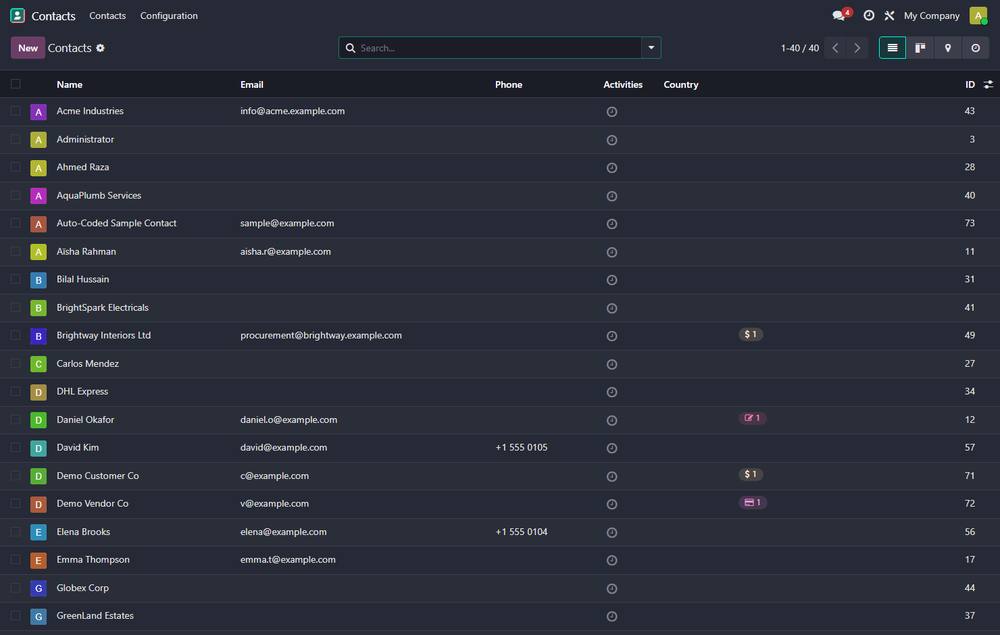Select GreenLand Estates row checkbox
The height and width of the screenshot is (635, 1000).
(x=16, y=616)
